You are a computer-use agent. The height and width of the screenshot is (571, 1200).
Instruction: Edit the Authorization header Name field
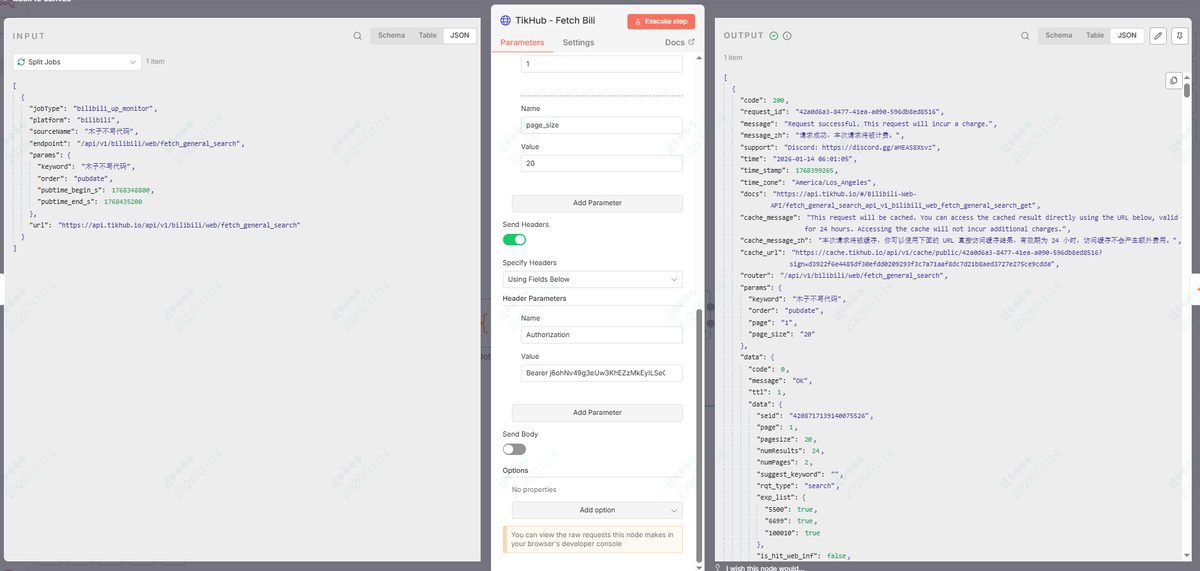(602, 335)
